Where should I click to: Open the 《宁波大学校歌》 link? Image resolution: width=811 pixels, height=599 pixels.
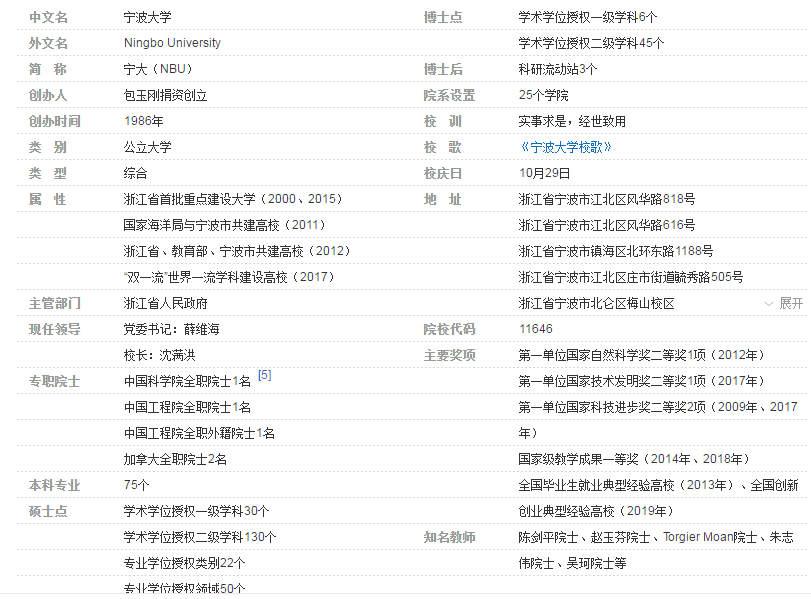coord(566,147)
